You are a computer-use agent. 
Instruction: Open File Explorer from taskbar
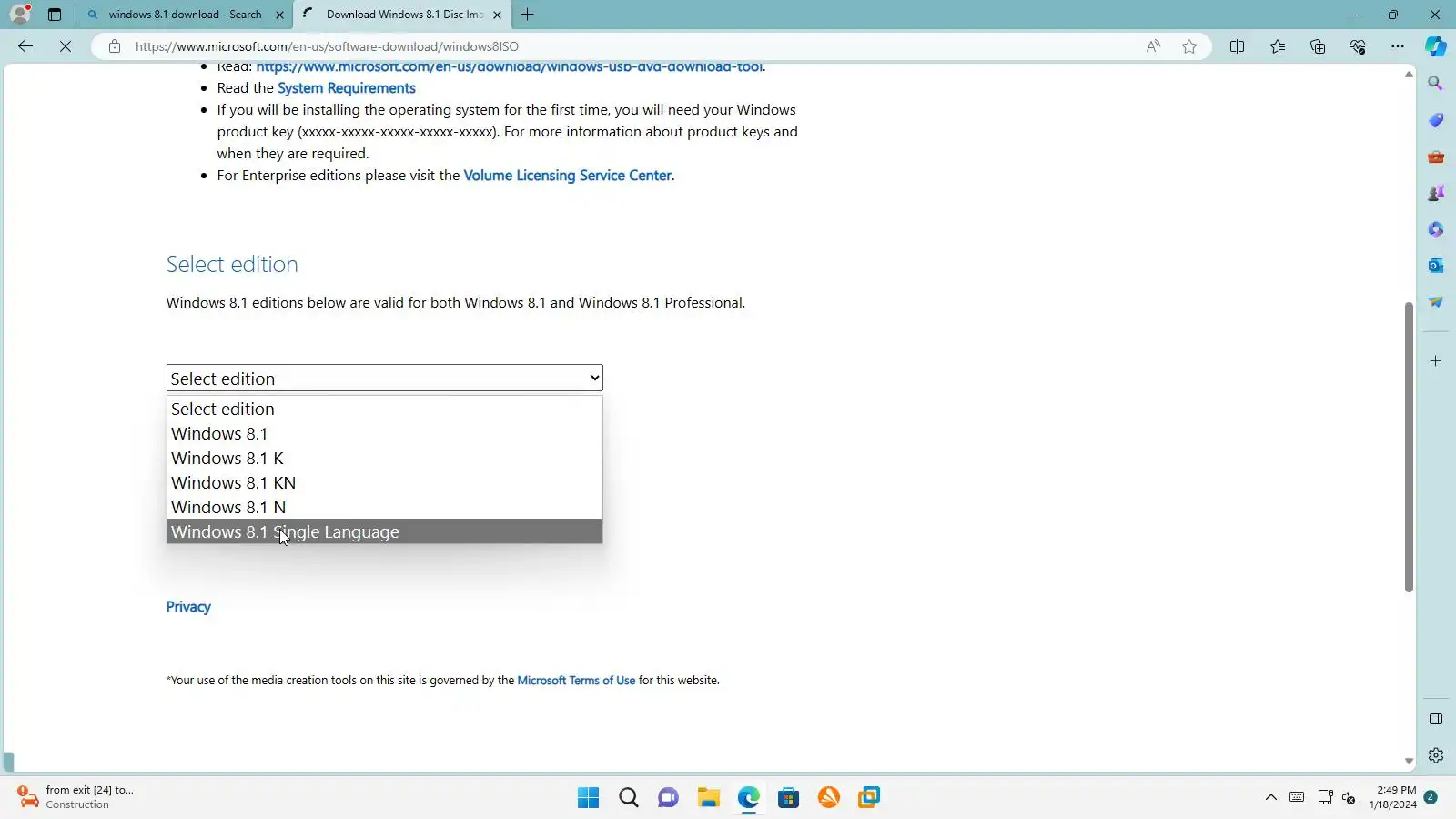[x=709, y=798]
